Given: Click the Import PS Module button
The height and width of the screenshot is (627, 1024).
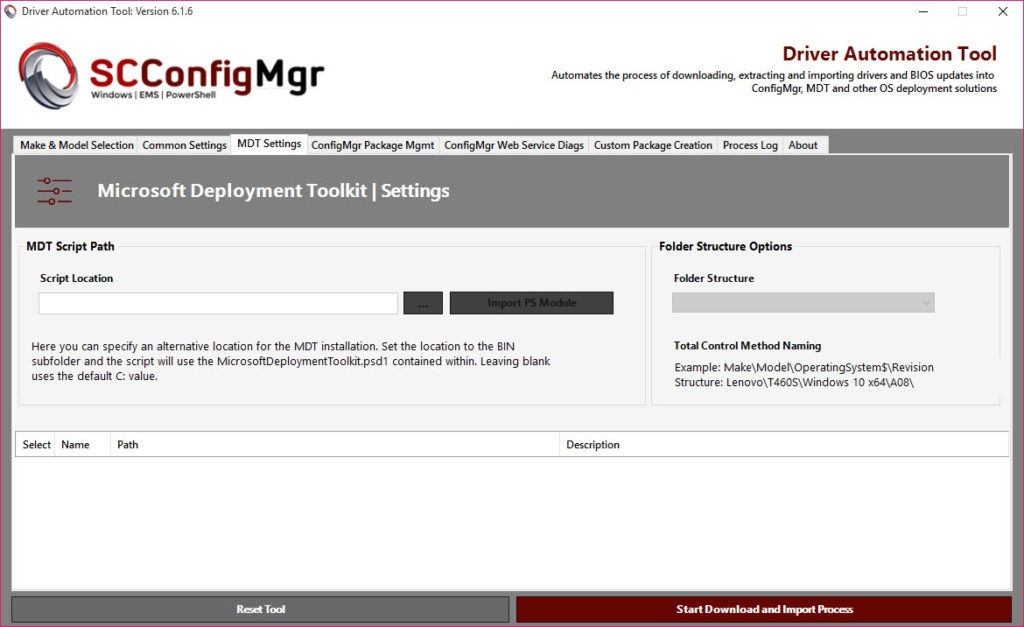Looking at the screenshot, I should (x=532, y=303).
